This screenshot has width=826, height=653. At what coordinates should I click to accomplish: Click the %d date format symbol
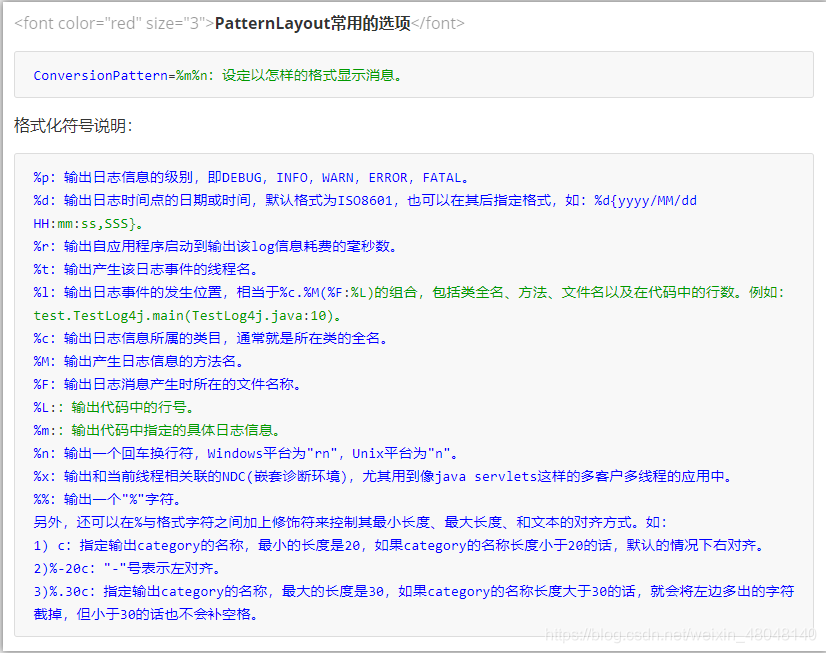coord(42,199)
